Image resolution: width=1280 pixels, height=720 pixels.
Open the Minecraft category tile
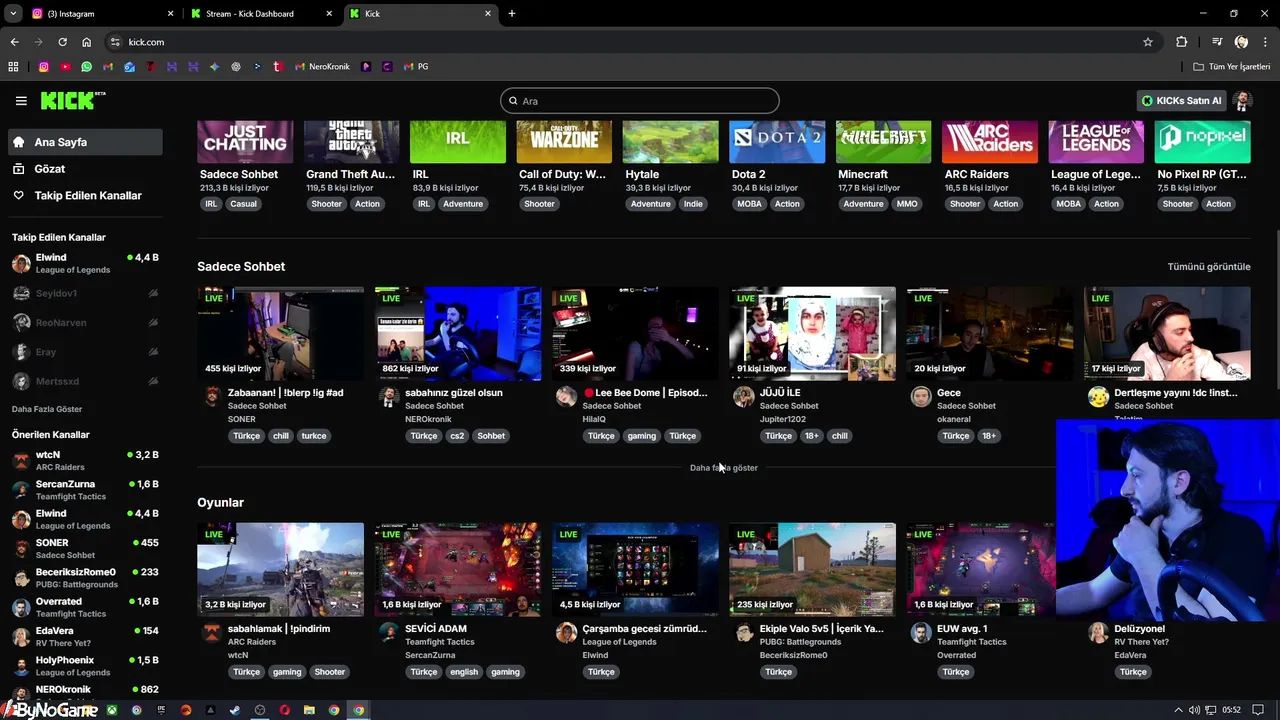coord(883,142)
